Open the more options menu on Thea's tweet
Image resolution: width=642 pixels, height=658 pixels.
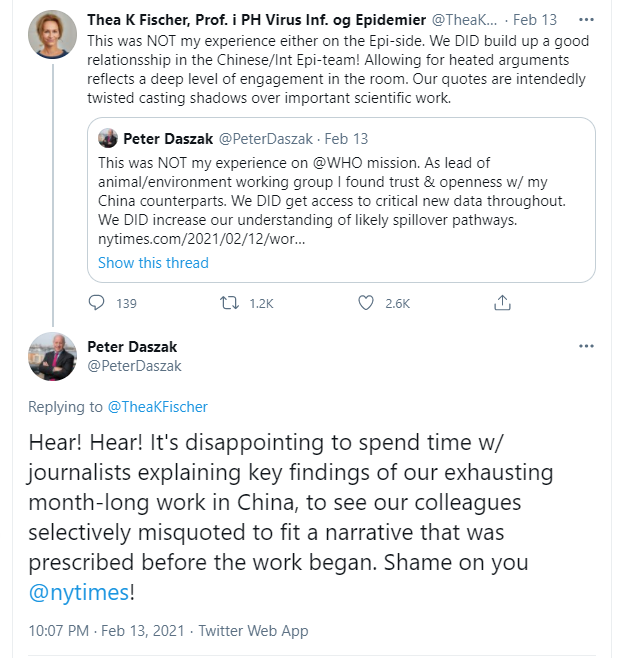point(586,20)
